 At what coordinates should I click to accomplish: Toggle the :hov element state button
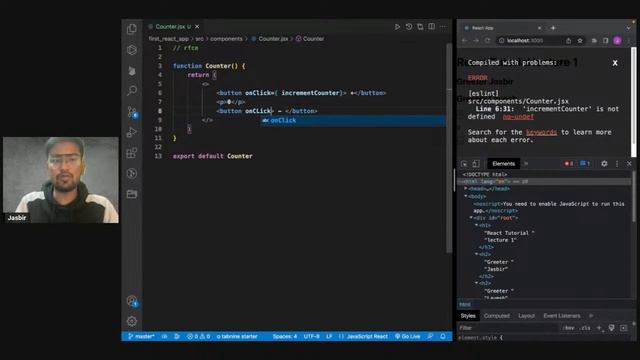pyautogui.click(x=568, y=328)
